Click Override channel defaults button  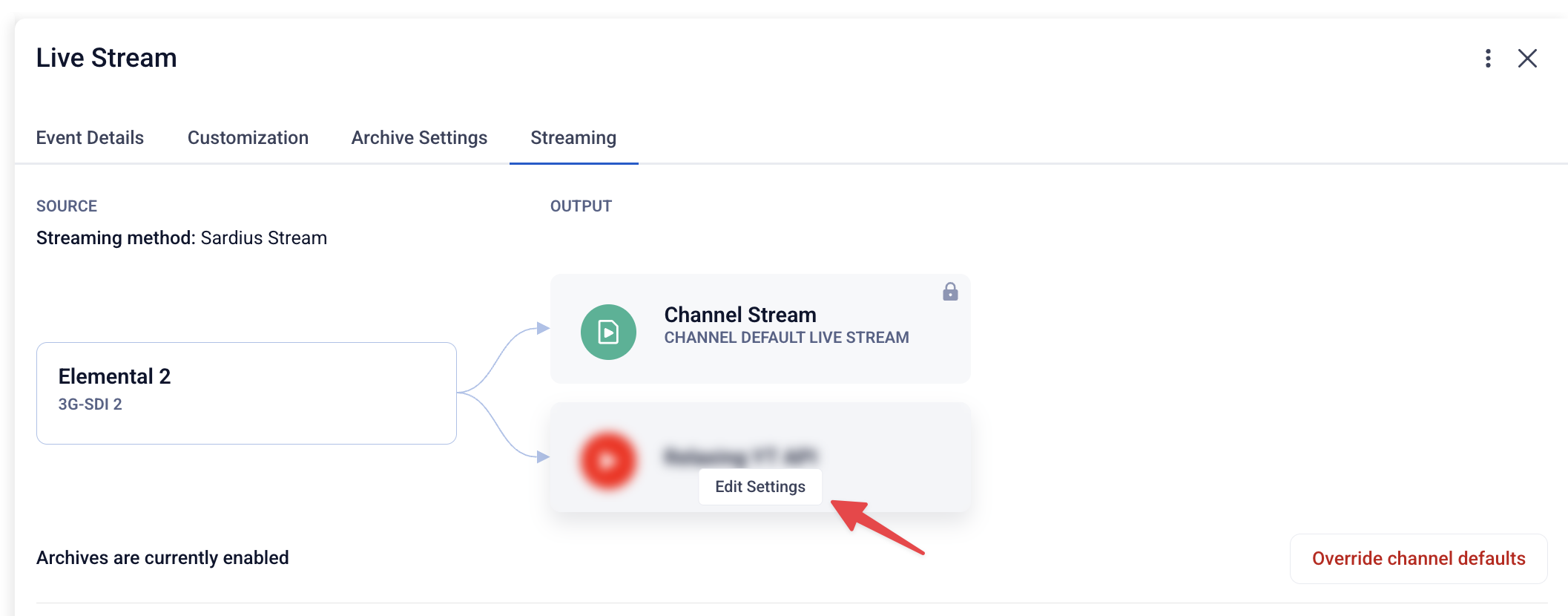click(1418, 559)
